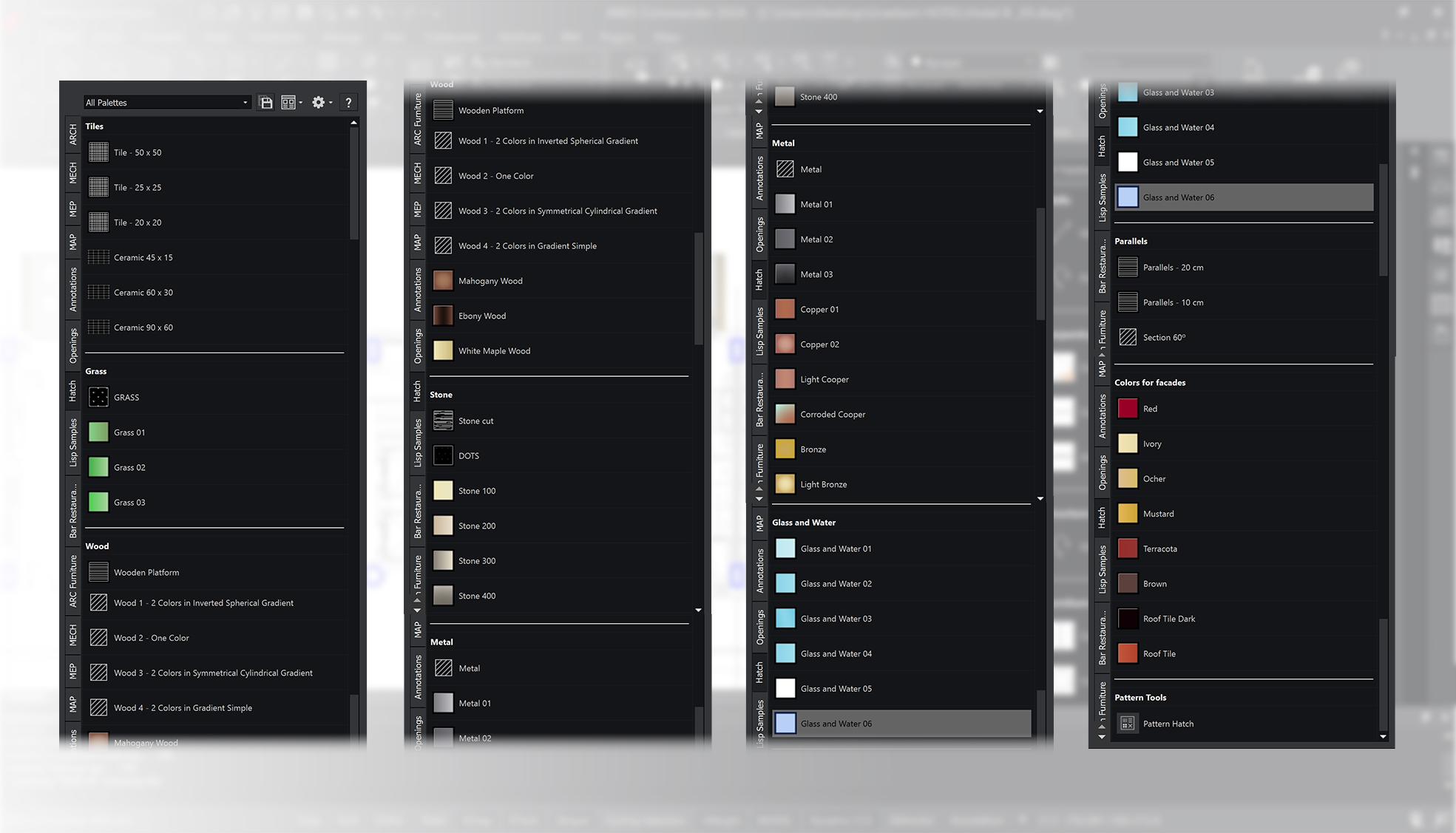Open the palette view options menu
The width and height of the screenshot is (1456, 833).
[291, 103]
